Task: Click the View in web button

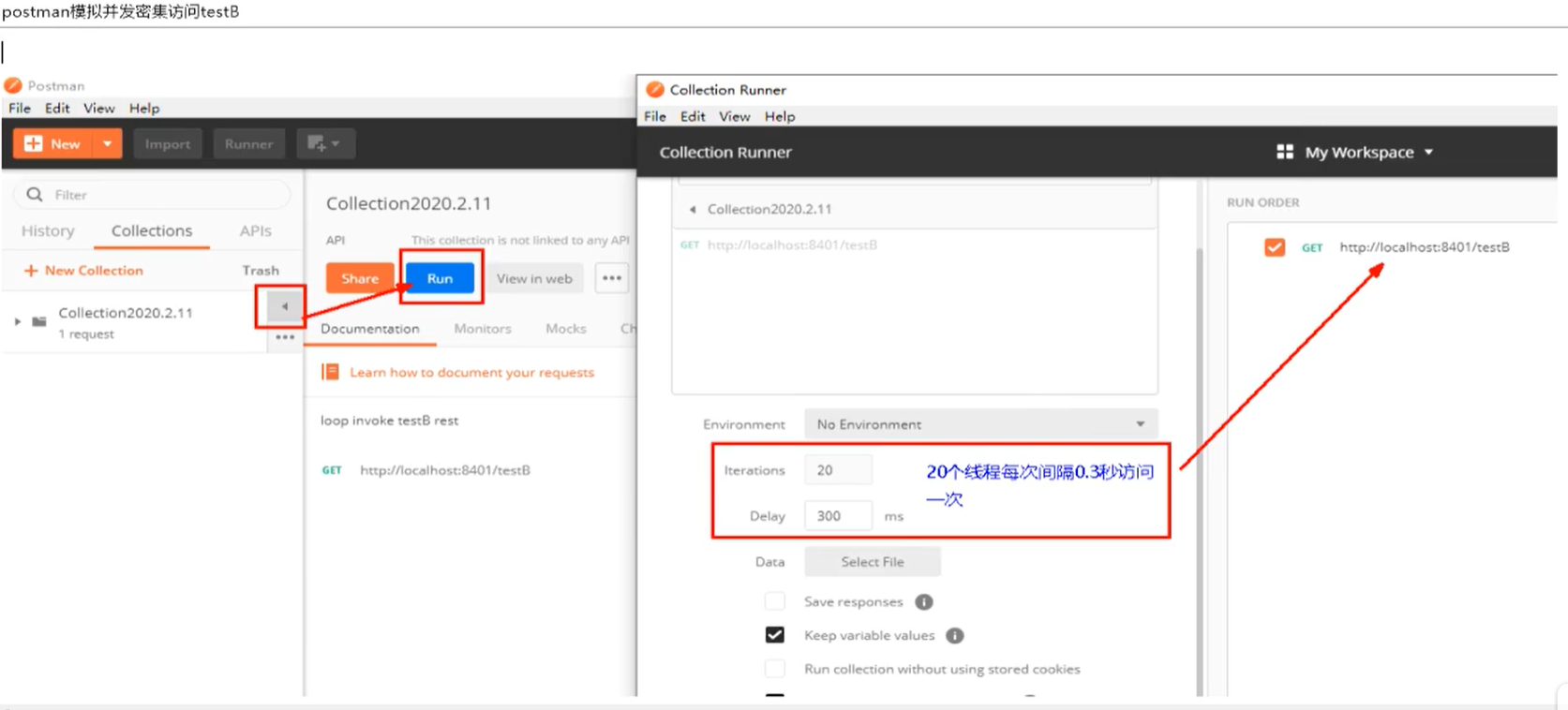Action: click(x=534, y=278)
